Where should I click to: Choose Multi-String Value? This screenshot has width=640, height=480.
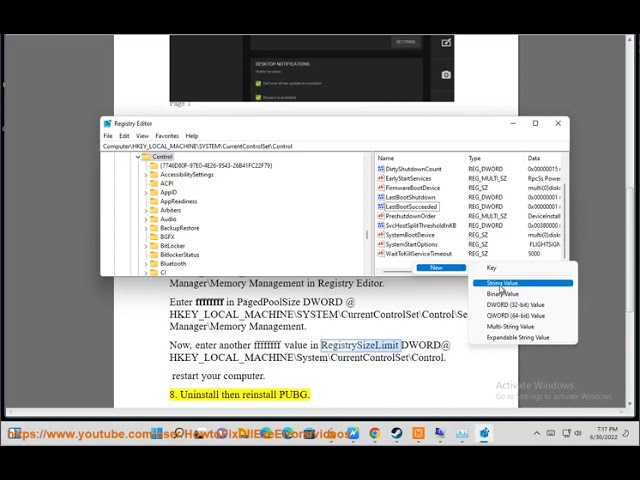[x=523, y=327]
